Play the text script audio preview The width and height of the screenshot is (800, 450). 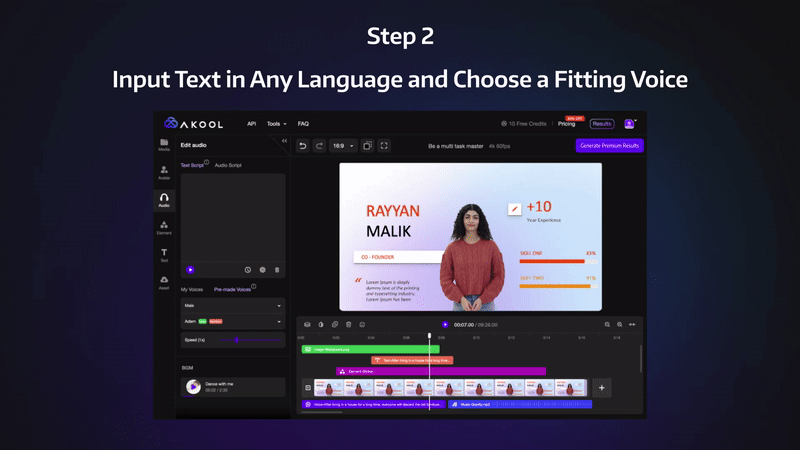190,269
